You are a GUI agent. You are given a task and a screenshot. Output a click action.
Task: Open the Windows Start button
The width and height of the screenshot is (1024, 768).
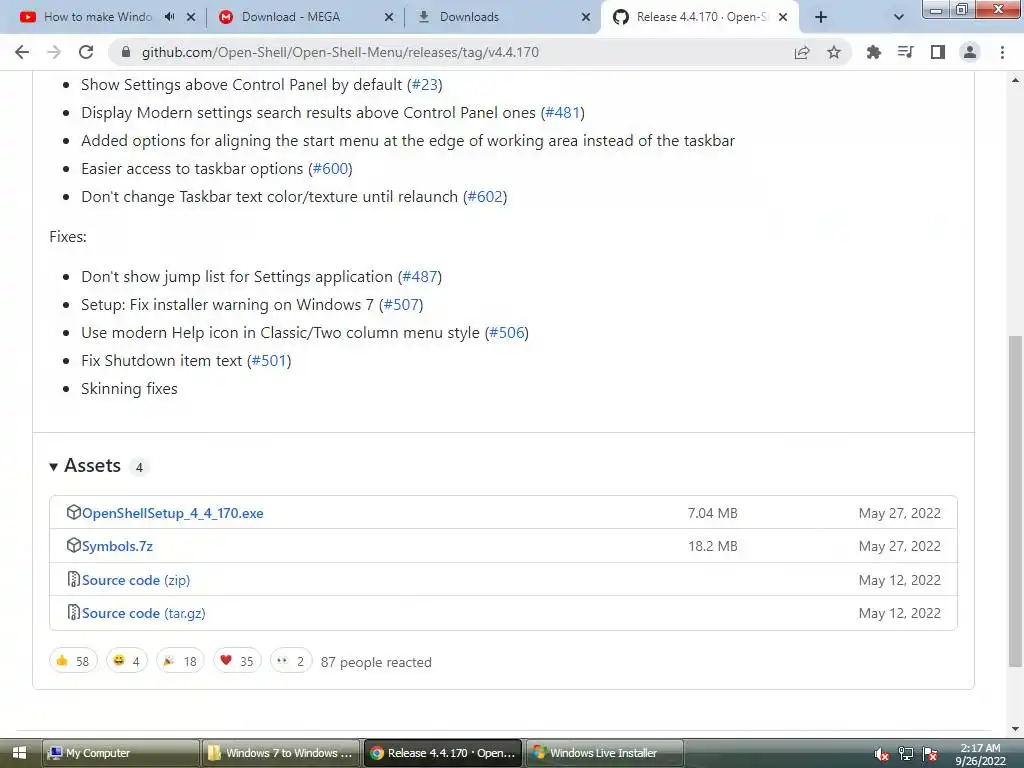[19, 753]
